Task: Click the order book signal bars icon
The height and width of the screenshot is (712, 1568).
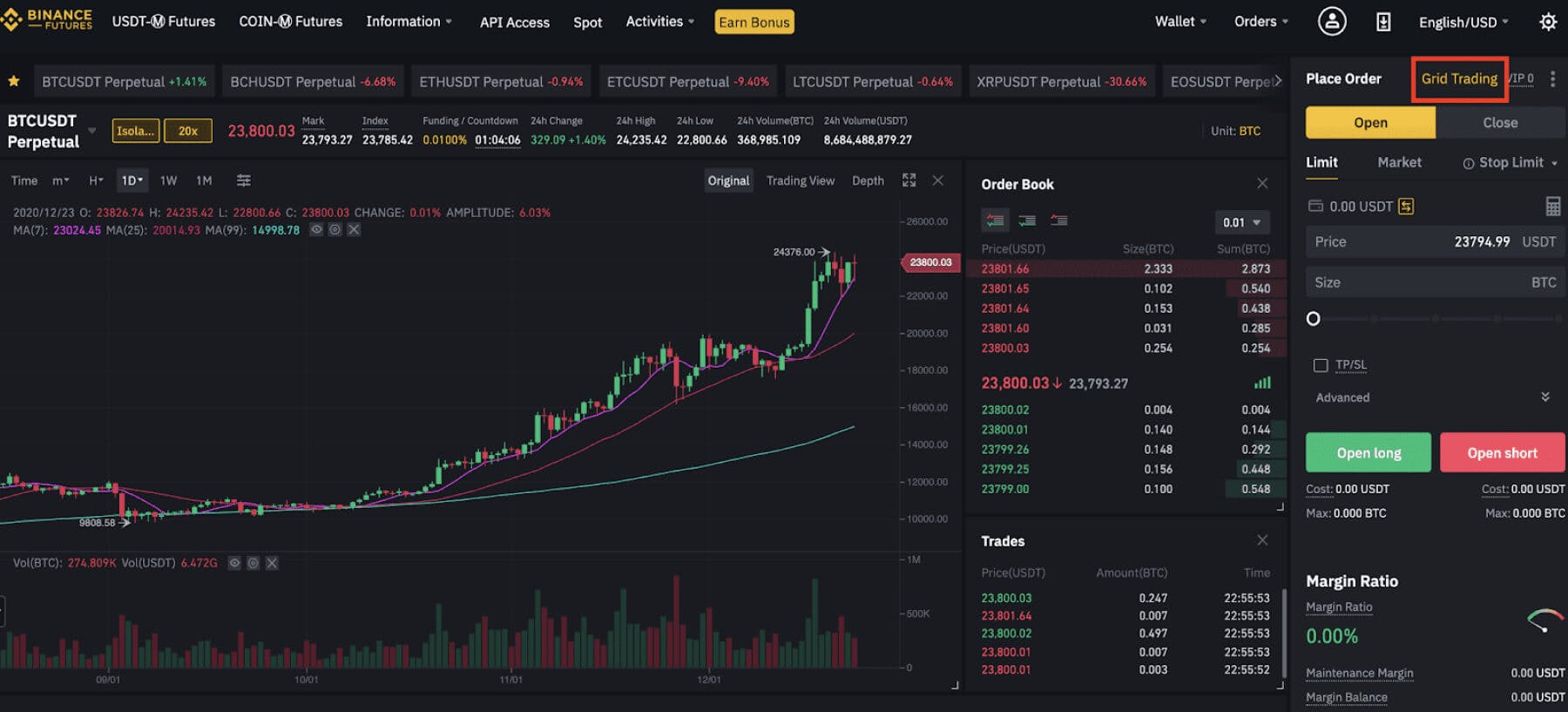Action: click(1262, 383)
